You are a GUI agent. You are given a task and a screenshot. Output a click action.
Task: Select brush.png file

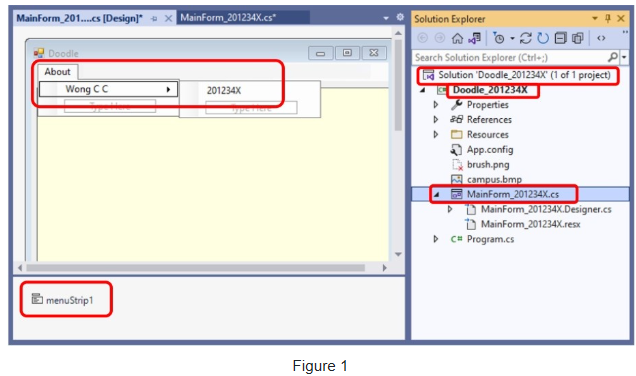tap(488, 165)
